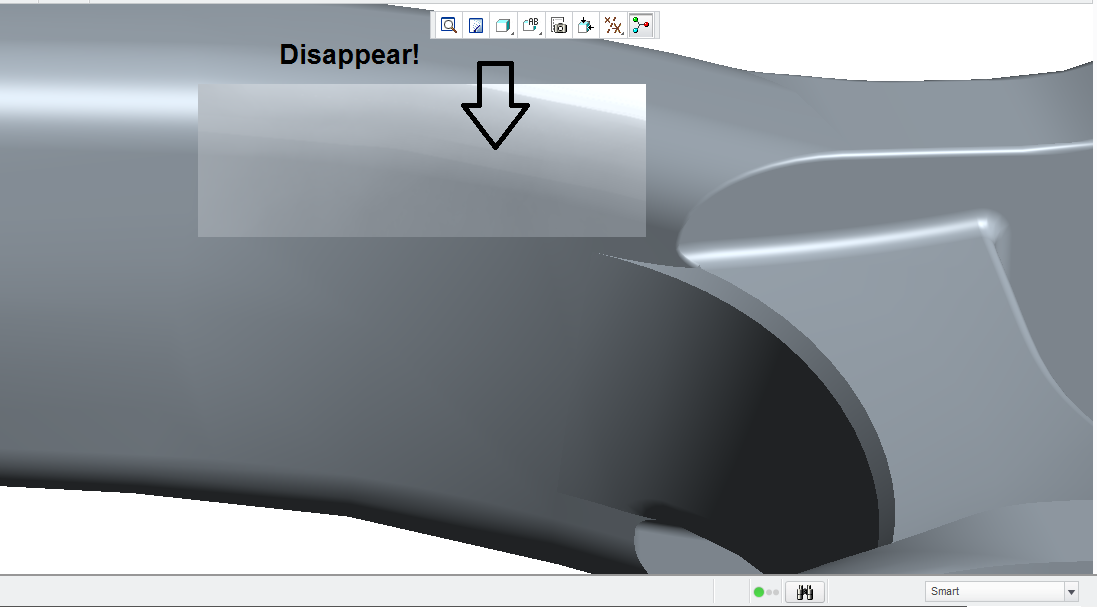Open the Display Style cube dropdown

(503, 26)
